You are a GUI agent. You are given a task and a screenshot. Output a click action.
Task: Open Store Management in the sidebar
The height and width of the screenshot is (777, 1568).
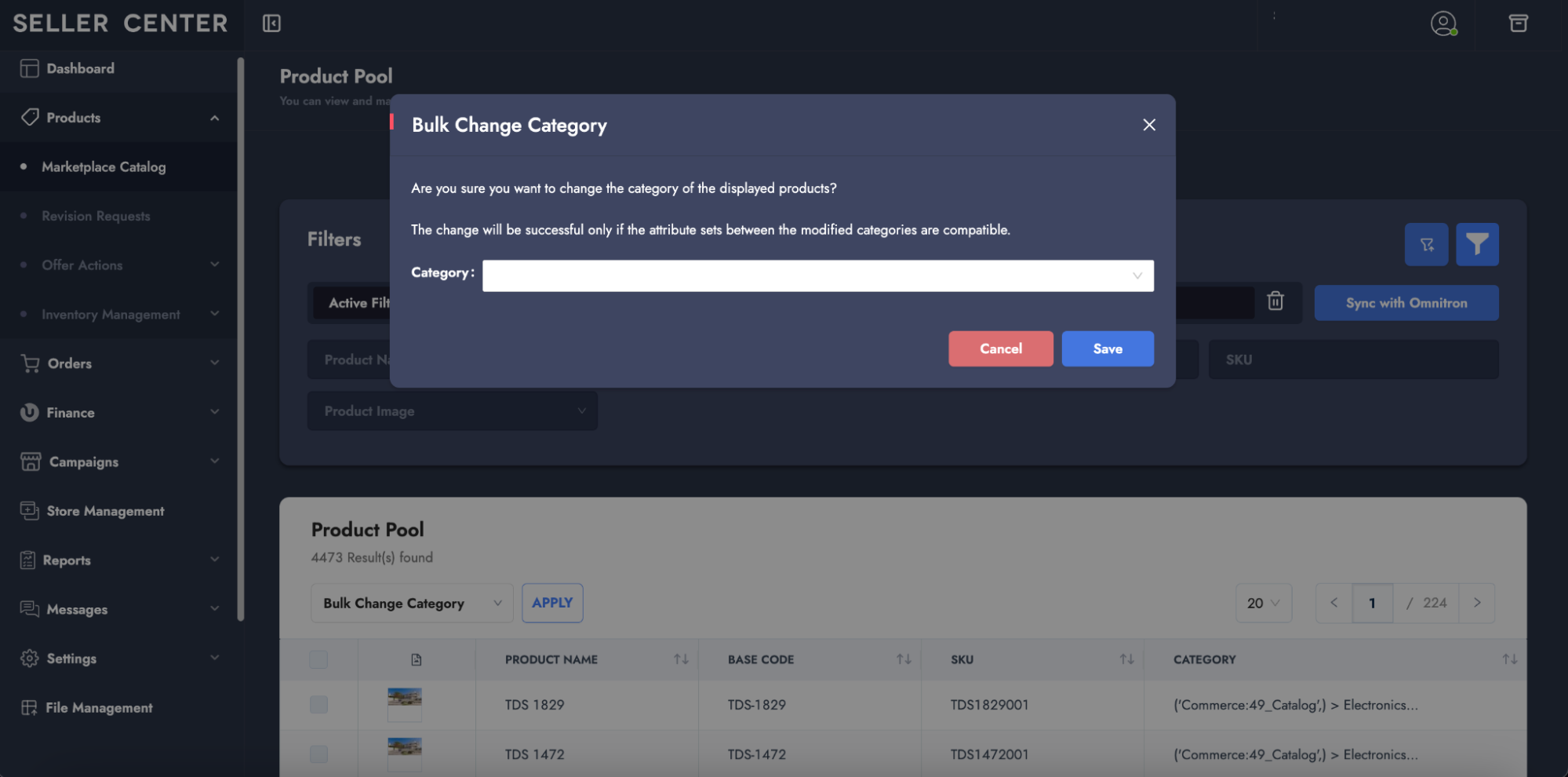coord(105,511)
